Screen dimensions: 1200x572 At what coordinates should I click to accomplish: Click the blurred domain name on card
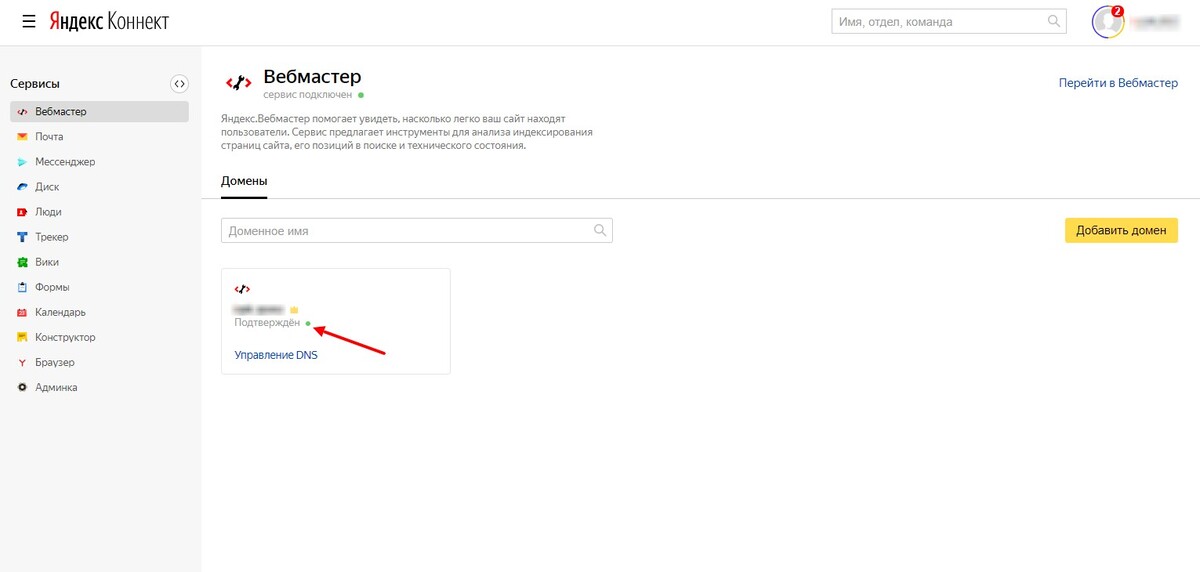point(260,309)
